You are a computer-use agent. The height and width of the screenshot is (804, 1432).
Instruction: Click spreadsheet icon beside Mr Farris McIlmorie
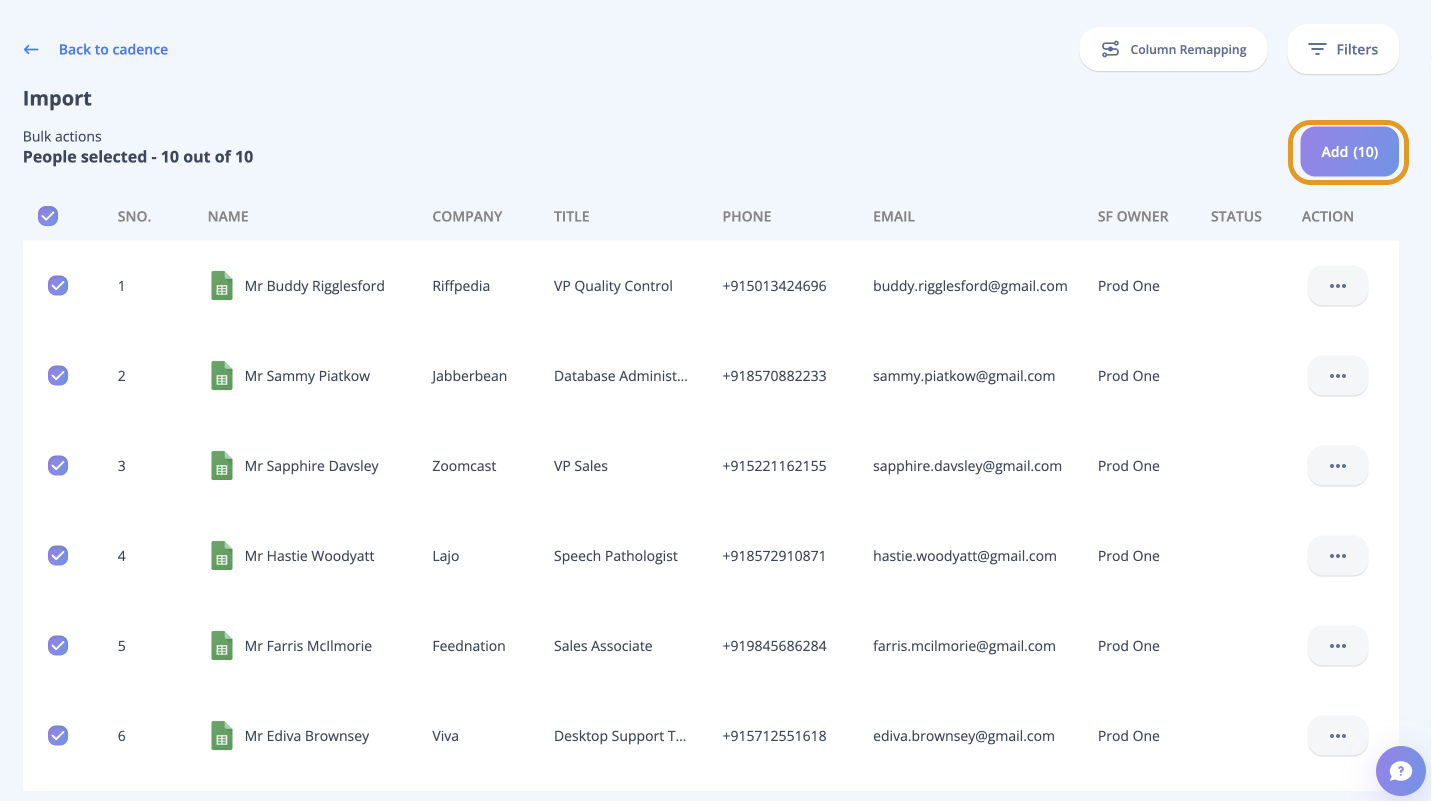[x=222, y=646]
